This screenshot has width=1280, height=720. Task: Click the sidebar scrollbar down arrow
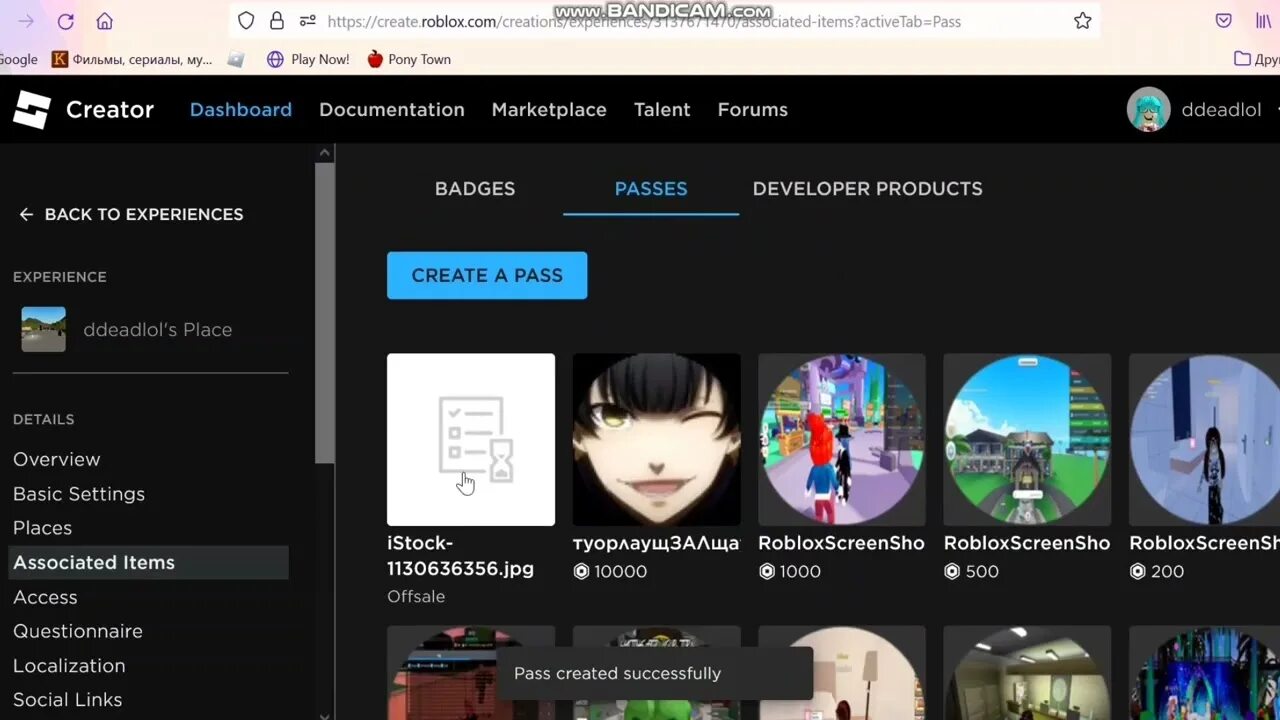point(324,715)
